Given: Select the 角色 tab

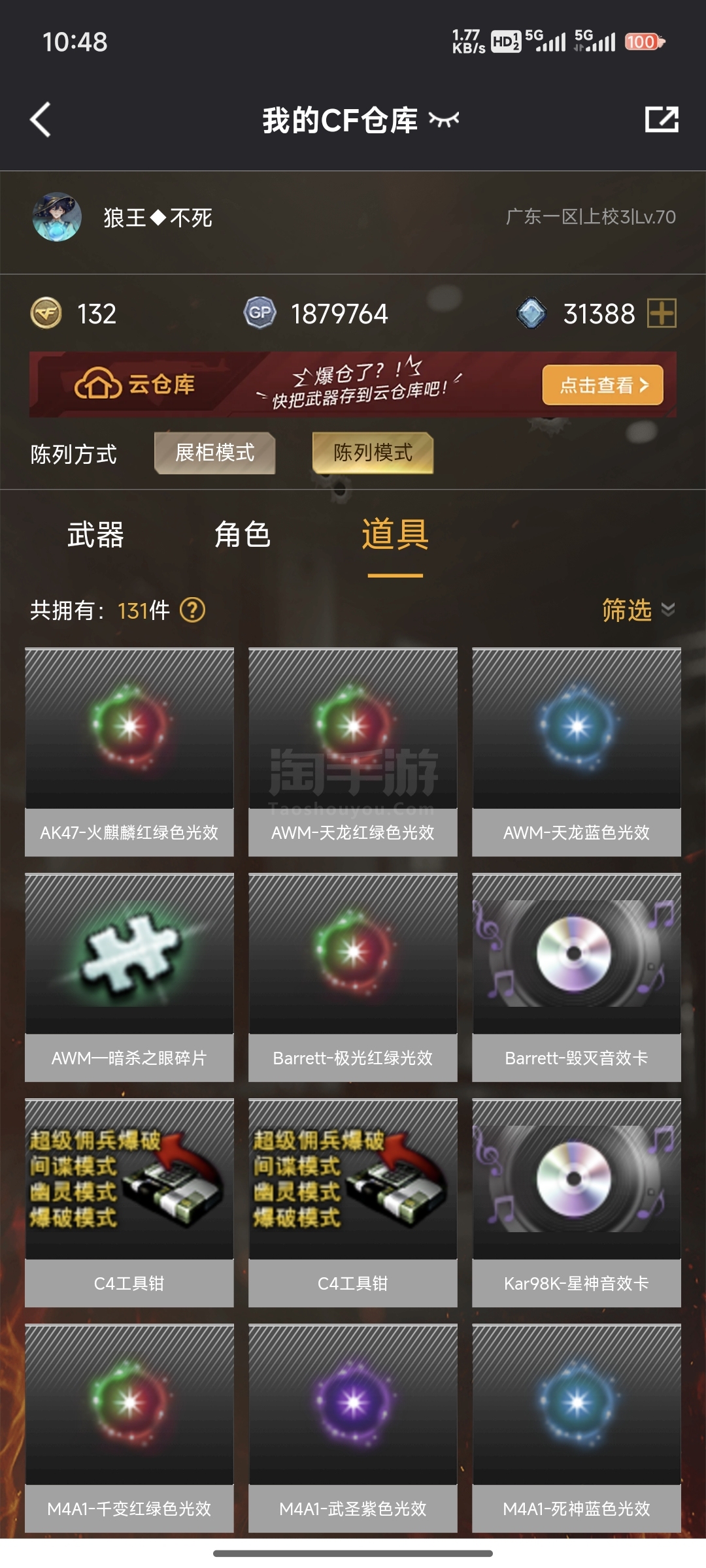Looking at the screenshot, I should pos(243,534).
